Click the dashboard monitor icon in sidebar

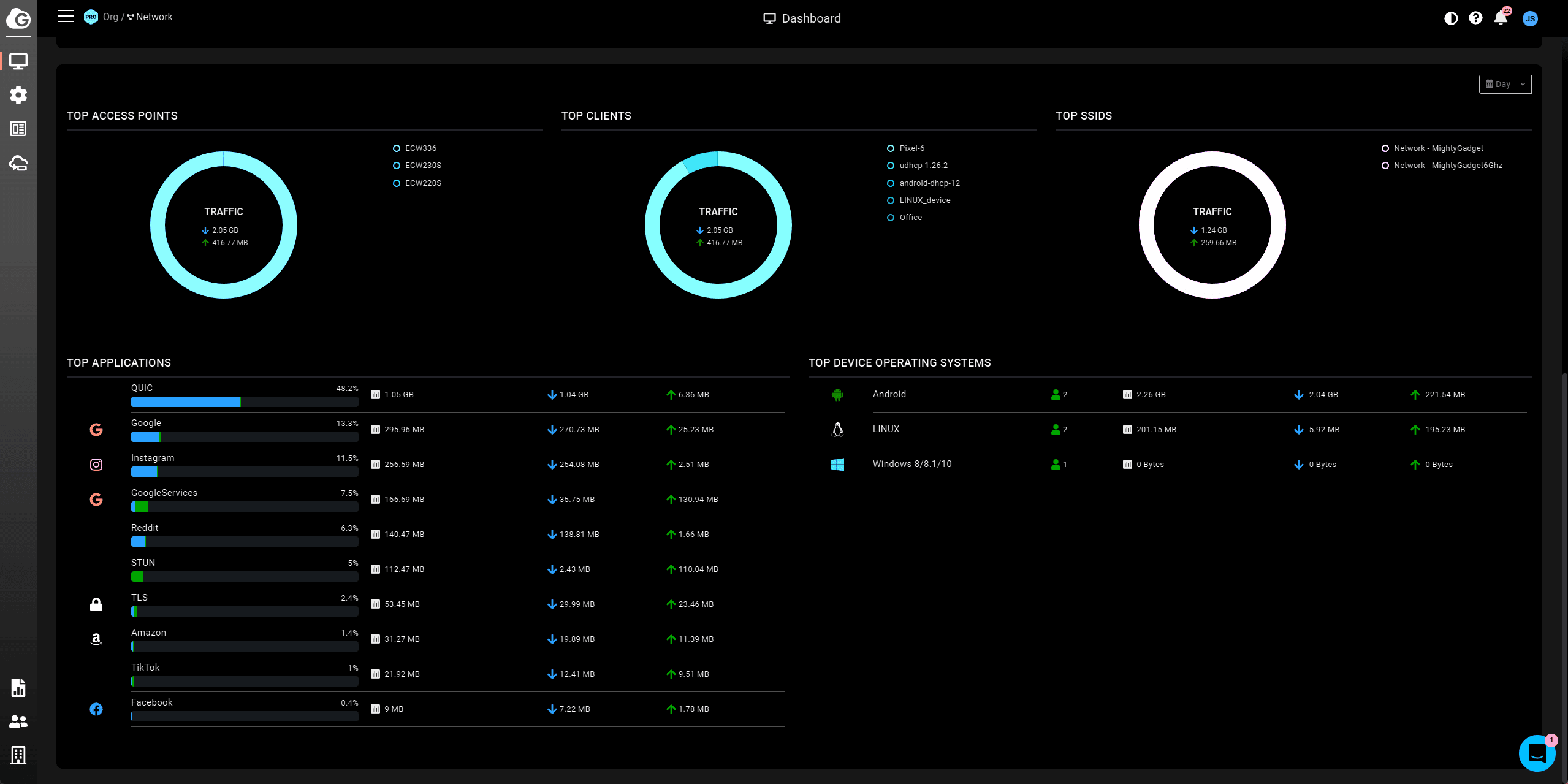[18, 61]
